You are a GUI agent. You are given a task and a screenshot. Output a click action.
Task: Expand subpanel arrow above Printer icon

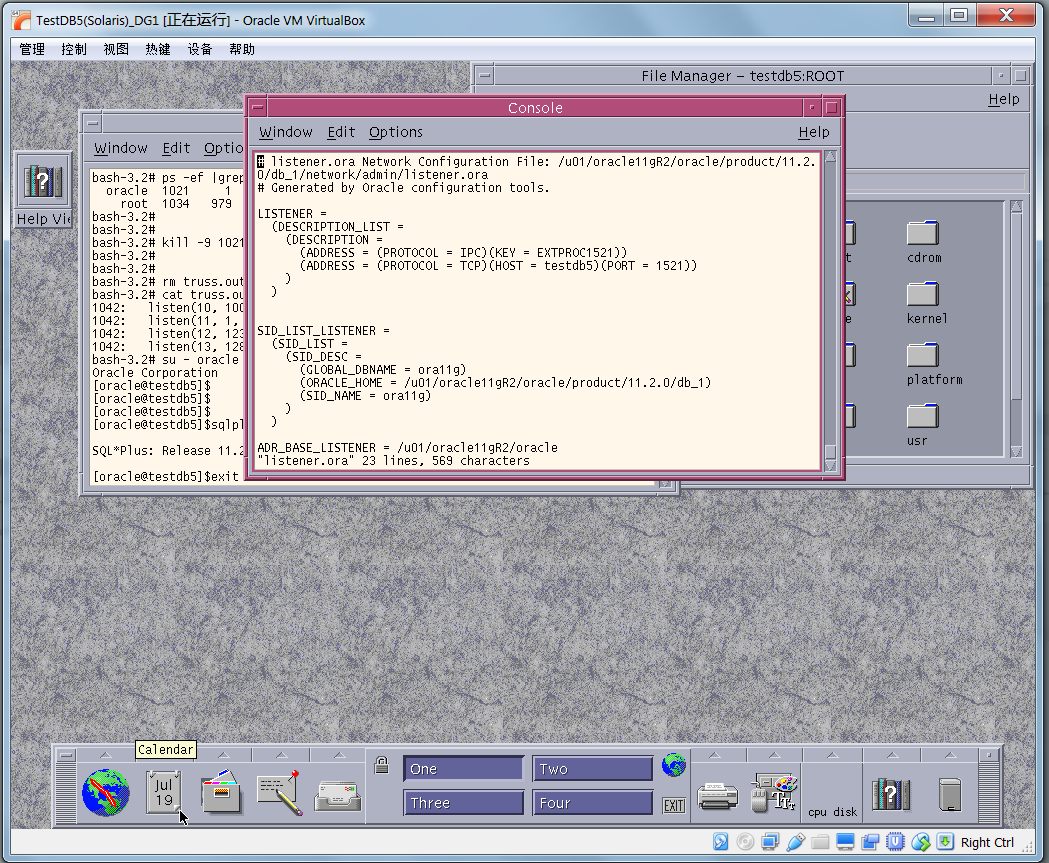715,755
